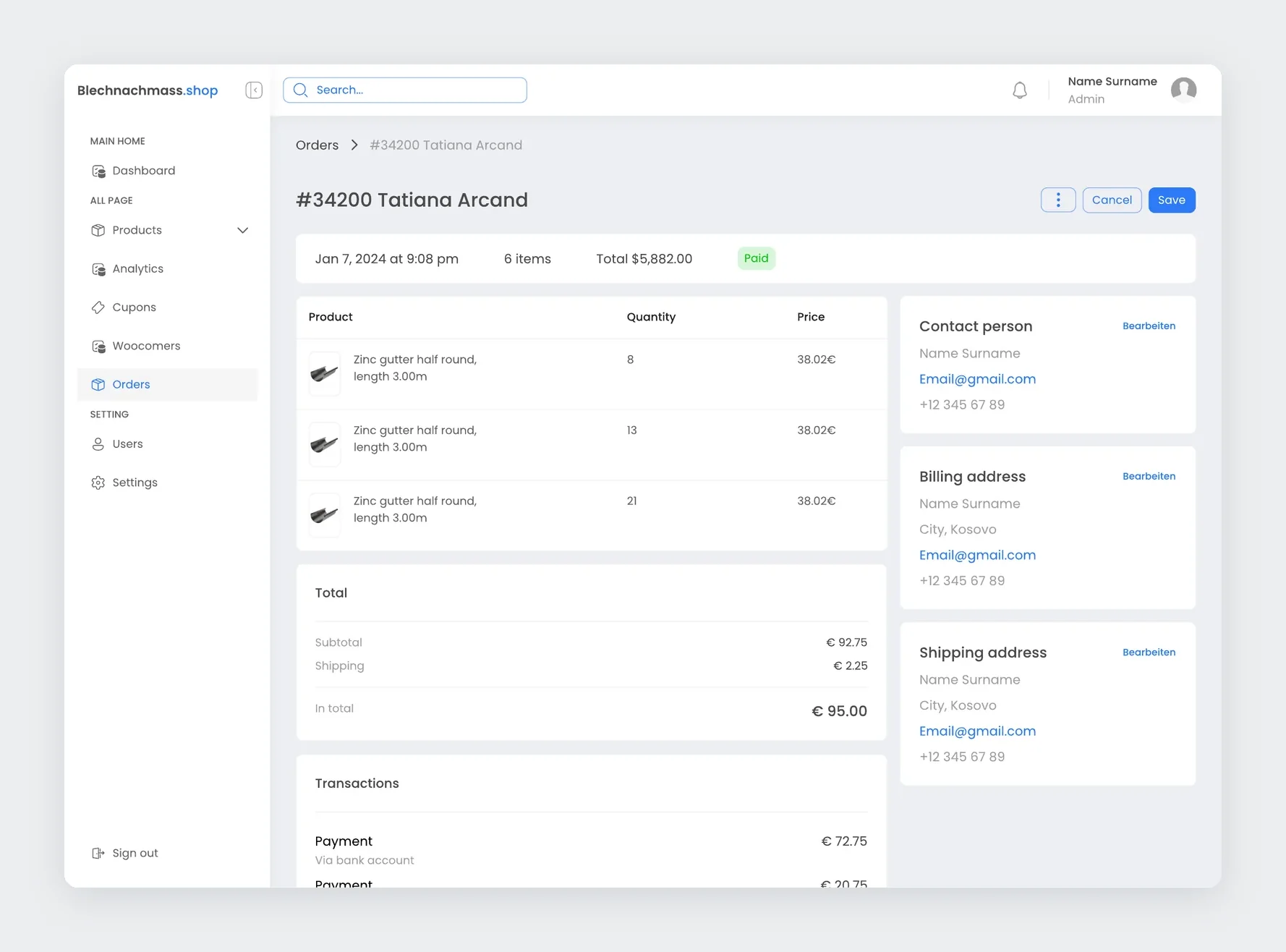Click the Cupons tag icon
The image size is (1286, 952).
tap(98, 307)
